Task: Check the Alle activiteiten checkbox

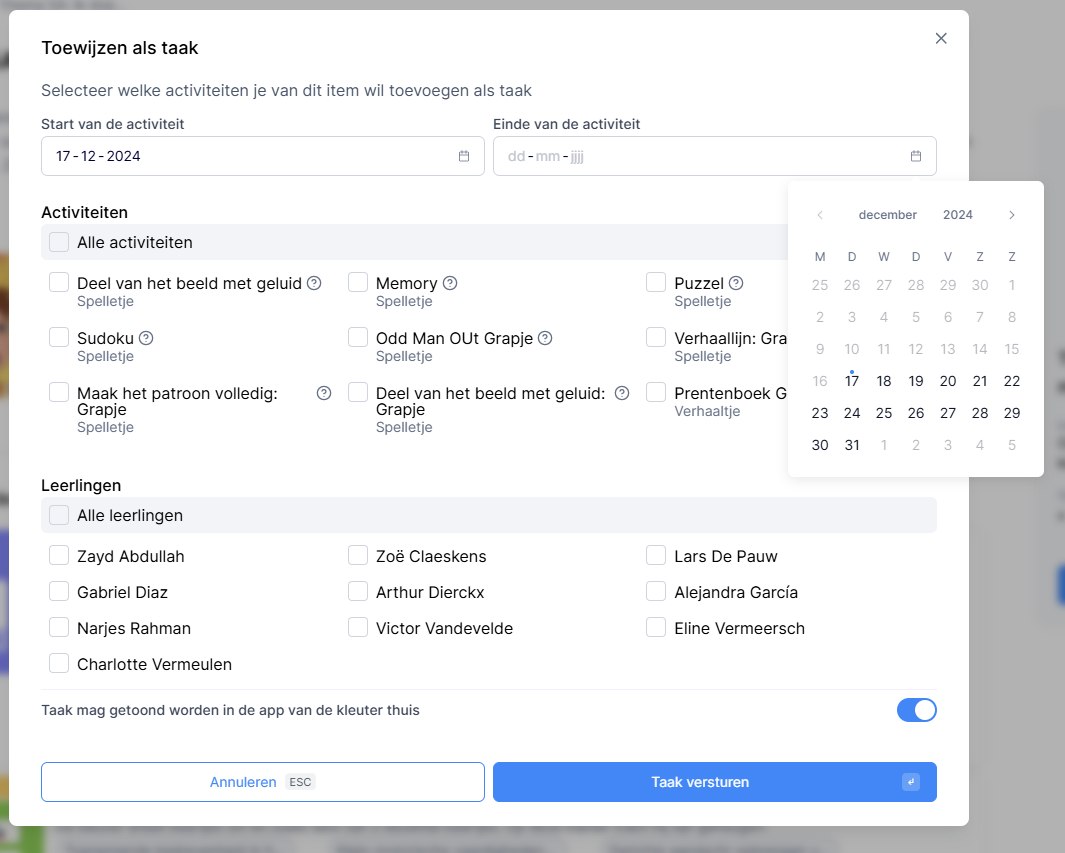Action: tap(59, 242)
